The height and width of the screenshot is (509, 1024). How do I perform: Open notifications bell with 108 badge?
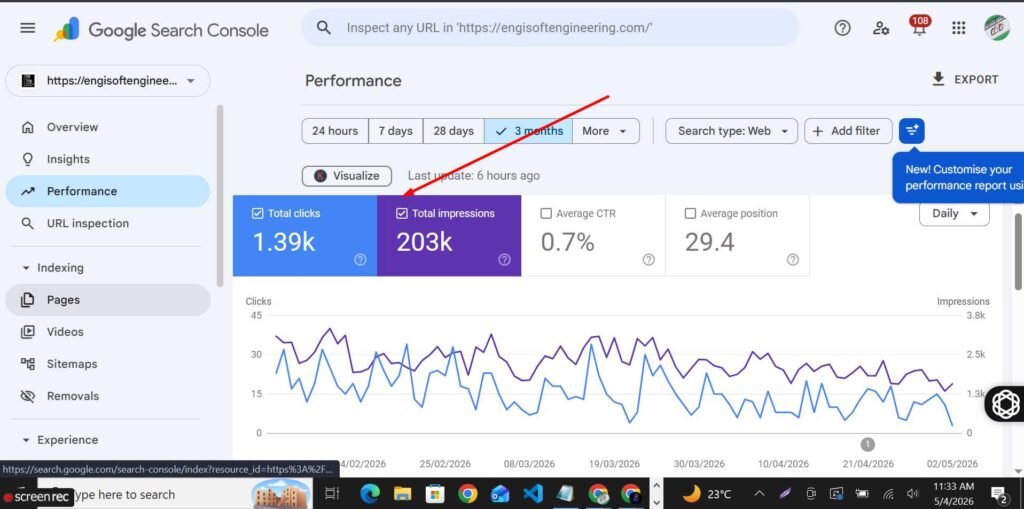click(919, 26)
